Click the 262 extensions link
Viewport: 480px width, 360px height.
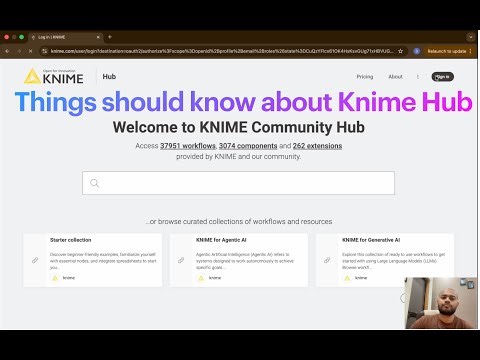[x=317, y=146]
